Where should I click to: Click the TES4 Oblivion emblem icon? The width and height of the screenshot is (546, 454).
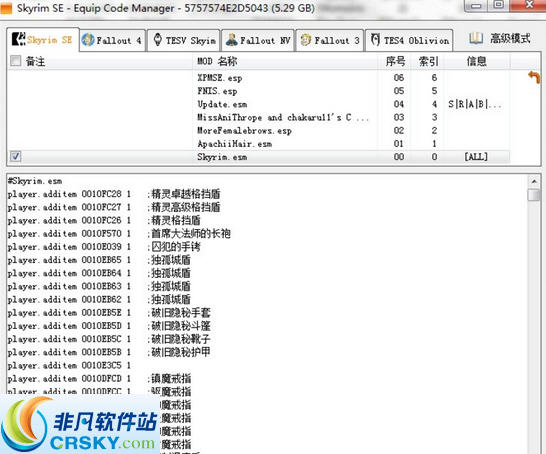(x=375, y=40)
